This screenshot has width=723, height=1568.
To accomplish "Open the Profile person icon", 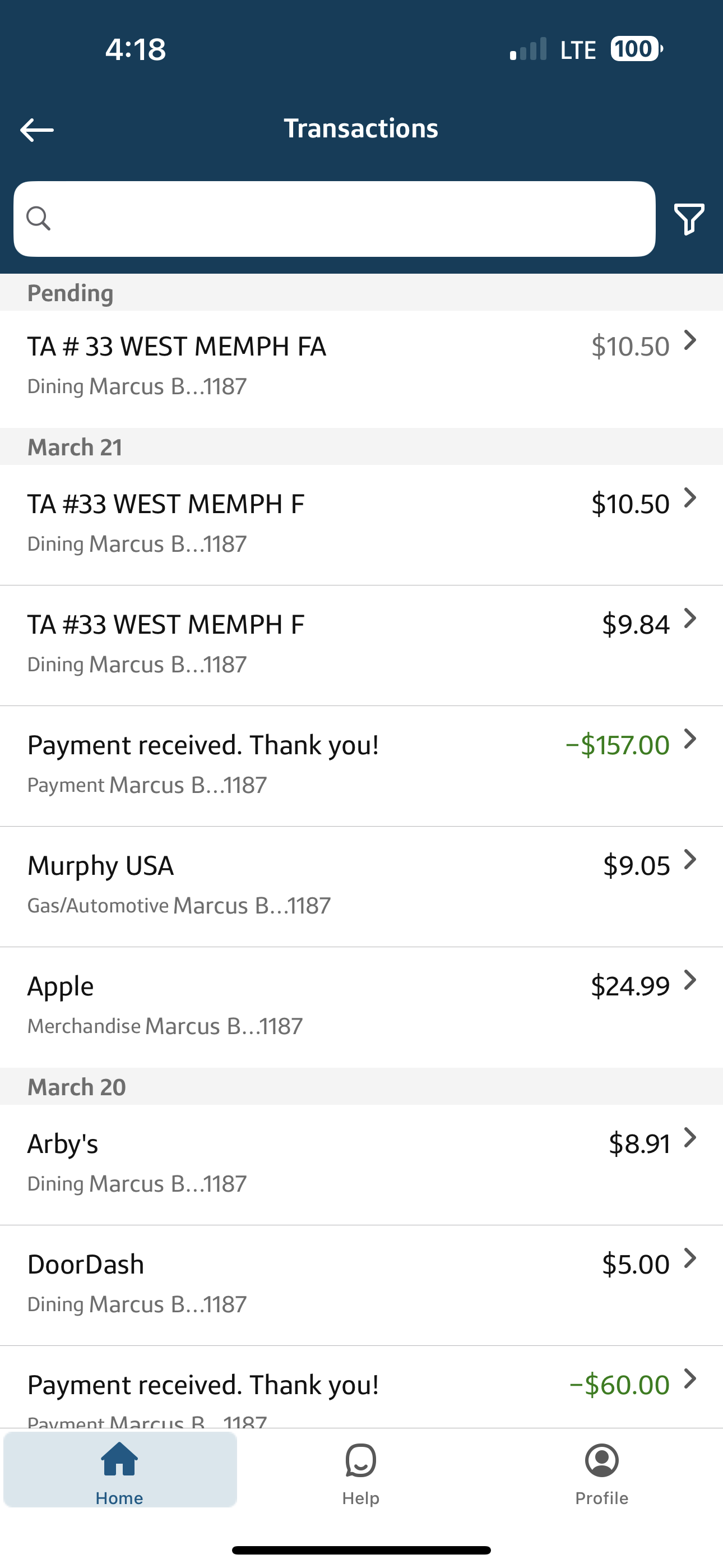I will tap(601, 1460).
